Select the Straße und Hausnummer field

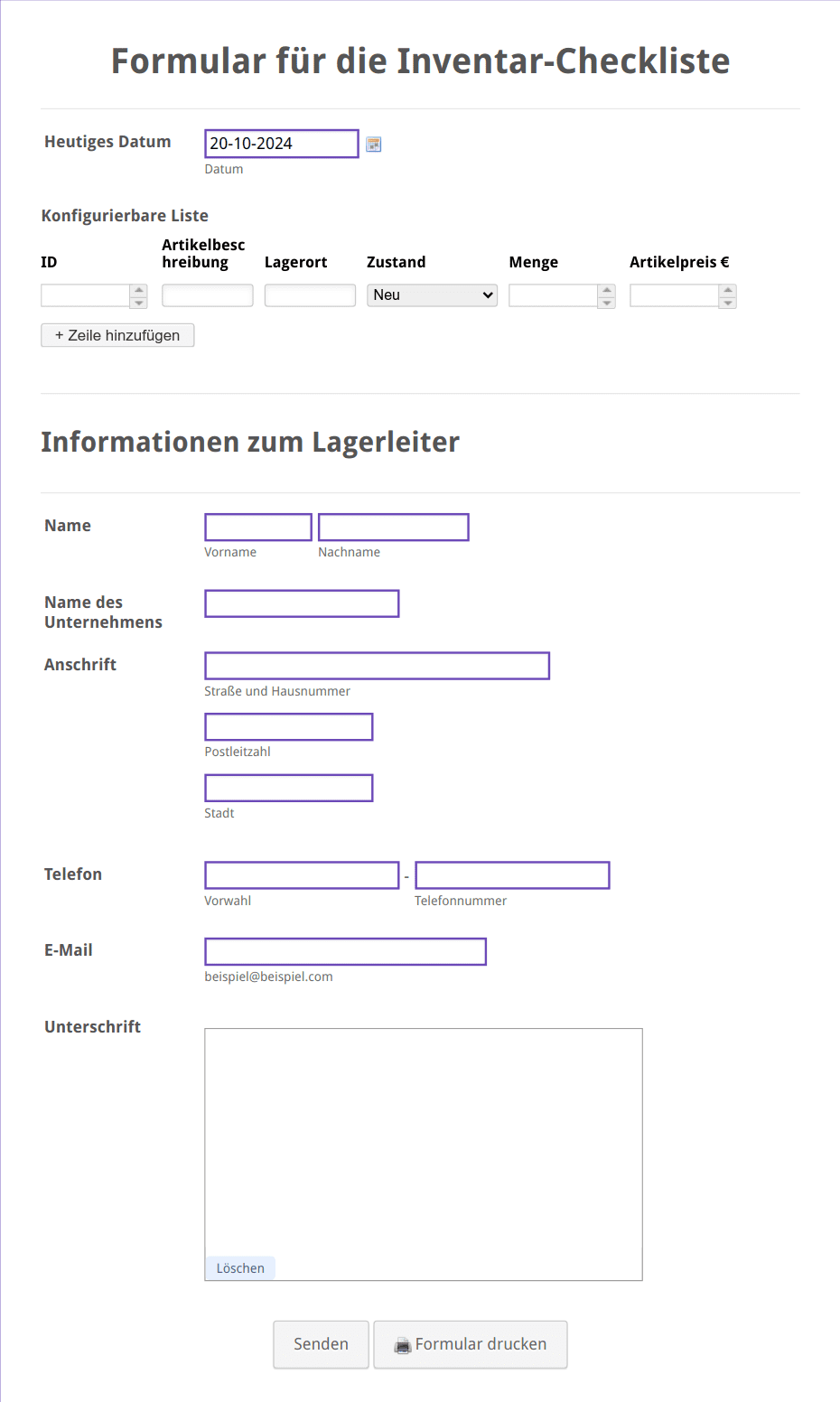tap(377, 666)
